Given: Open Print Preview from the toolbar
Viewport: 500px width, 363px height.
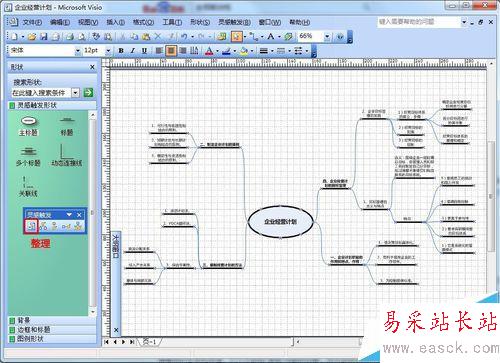Looking at the screenshot, I should point(81,36).
